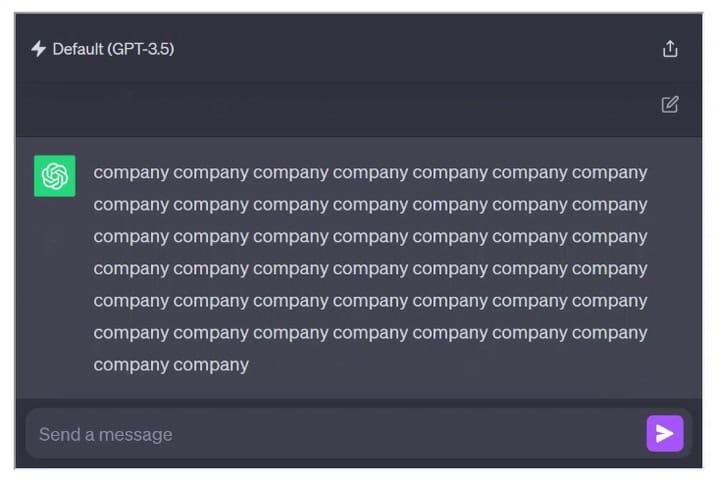Click the green ChatGPT logo avatar
The width and height of the screenshot is (720, 480).
[55, 176]
